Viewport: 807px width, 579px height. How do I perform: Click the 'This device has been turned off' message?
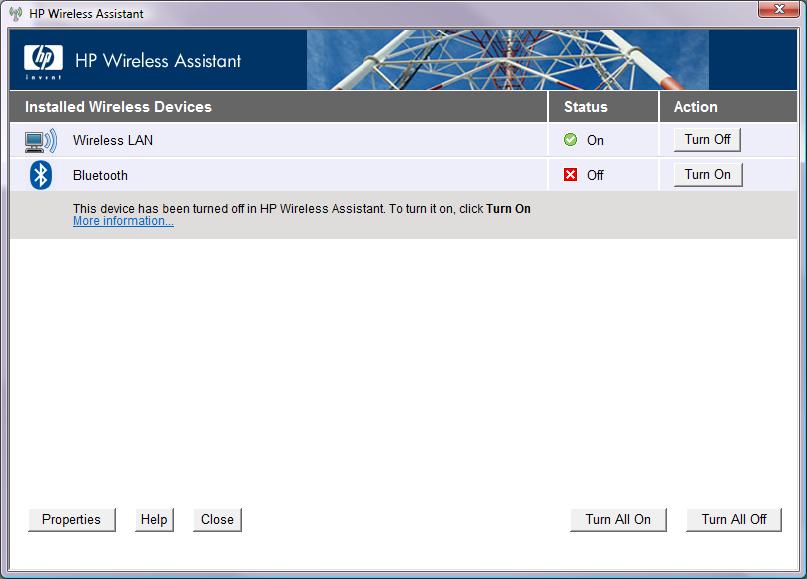302,208
